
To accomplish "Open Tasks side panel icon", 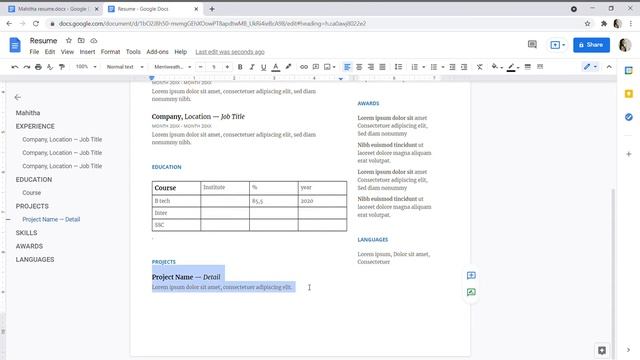I will point(629,117).
